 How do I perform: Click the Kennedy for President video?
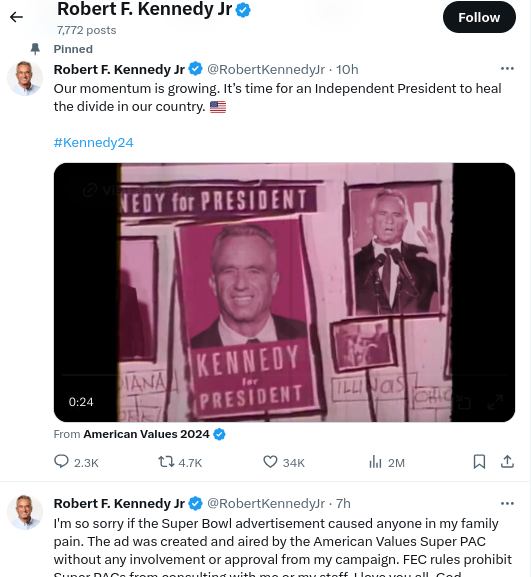[284, 292]
